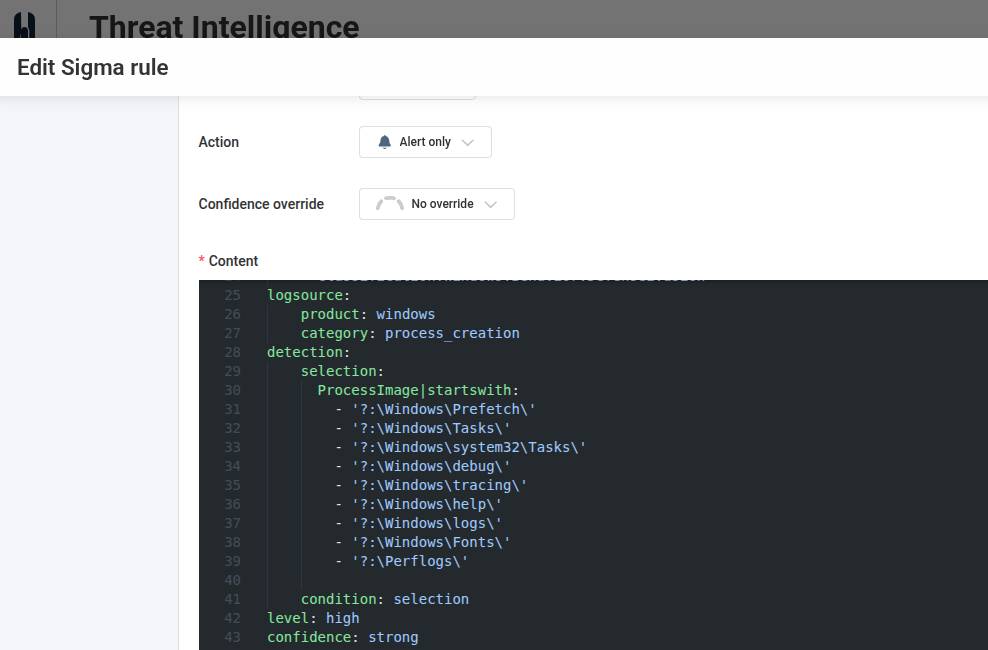Click the logsource: line in code editor
The height and width of the screenshot is (650, 988).
(309, 295)
